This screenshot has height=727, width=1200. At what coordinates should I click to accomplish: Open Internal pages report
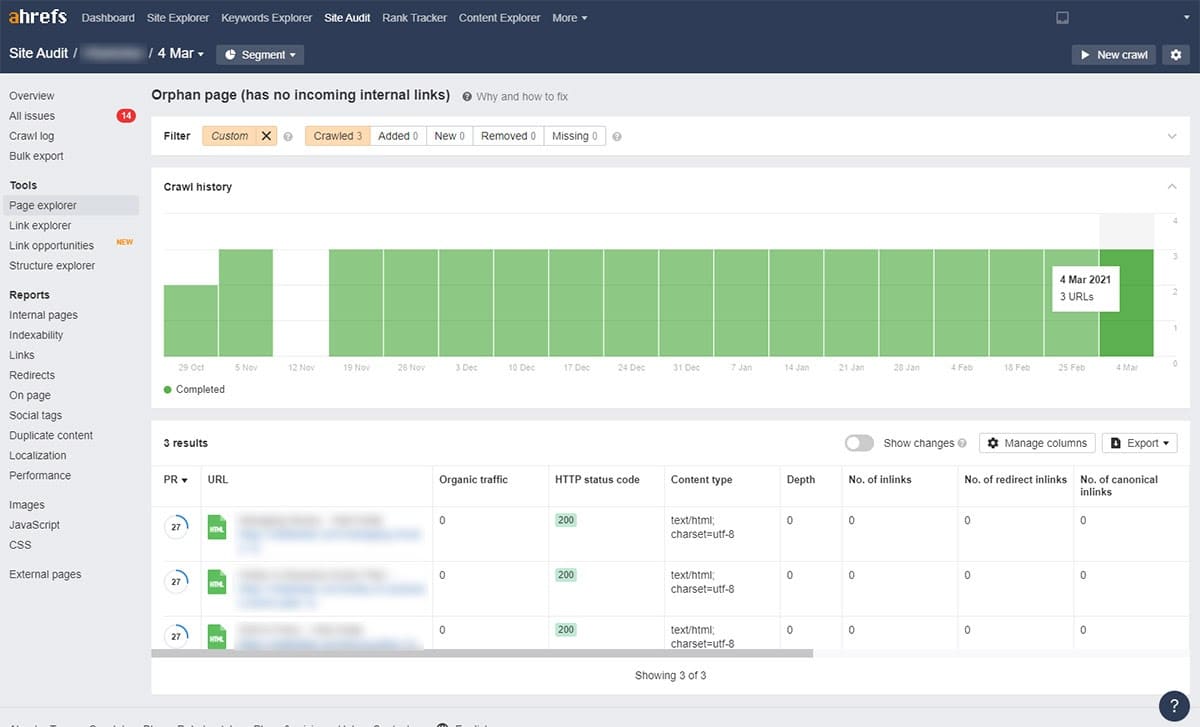pos(43,315)
